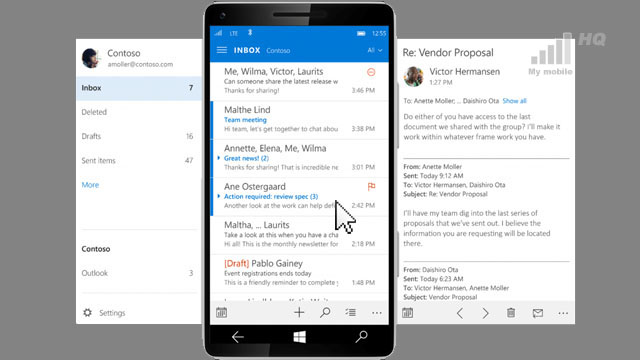Compose new mail with the plus icon
The width and height of the screenshot is (640, 360).
point(299,313)
